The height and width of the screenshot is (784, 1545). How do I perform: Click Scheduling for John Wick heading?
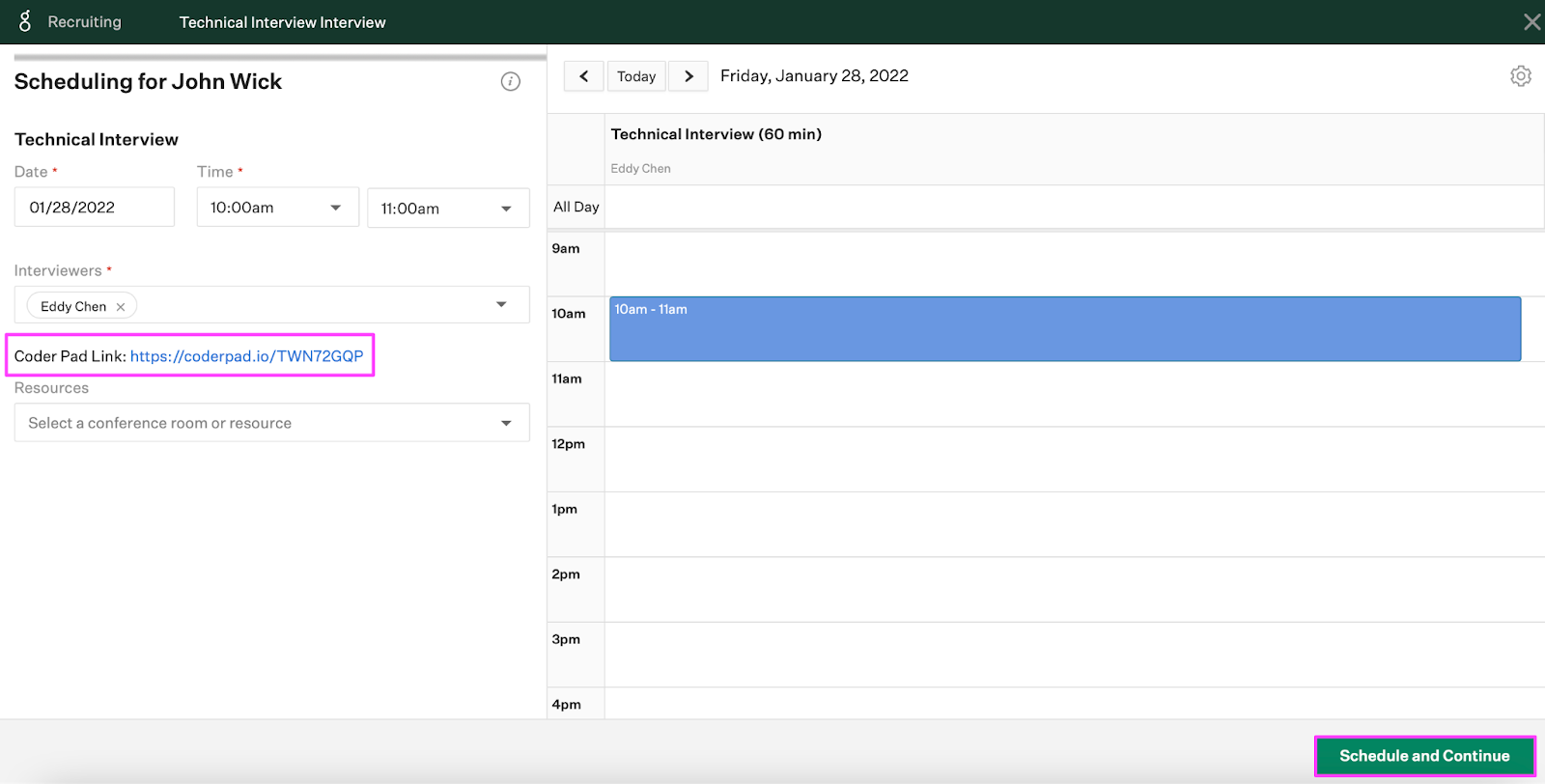(148, 82)
